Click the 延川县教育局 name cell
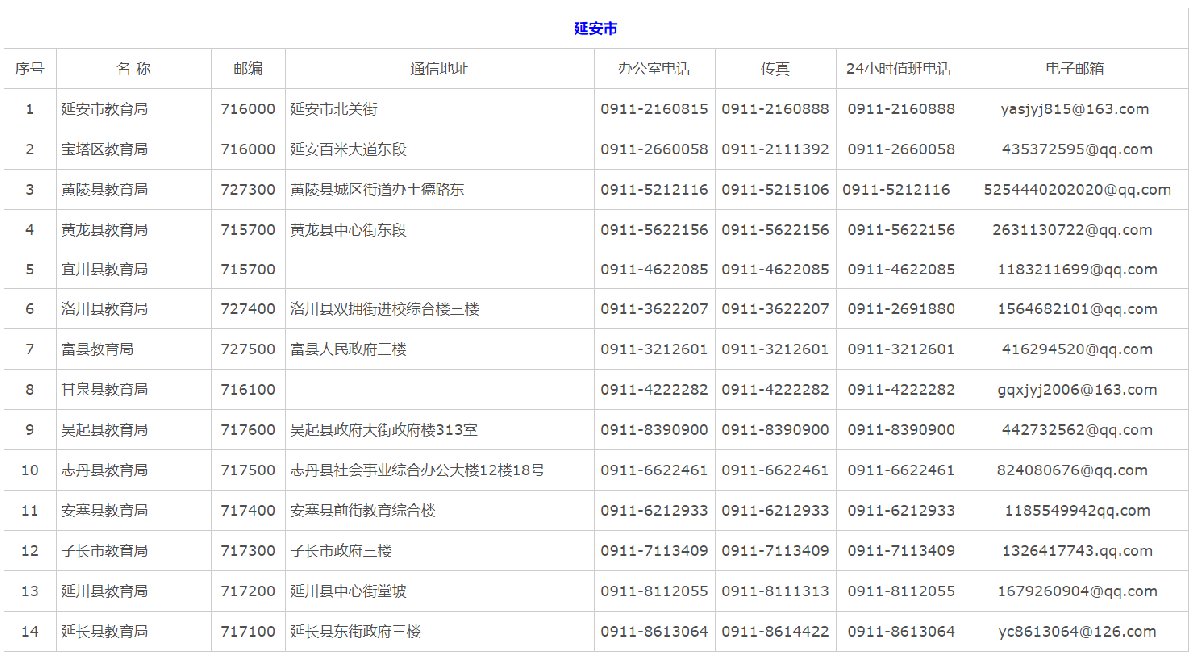 (x=104, y=591)
